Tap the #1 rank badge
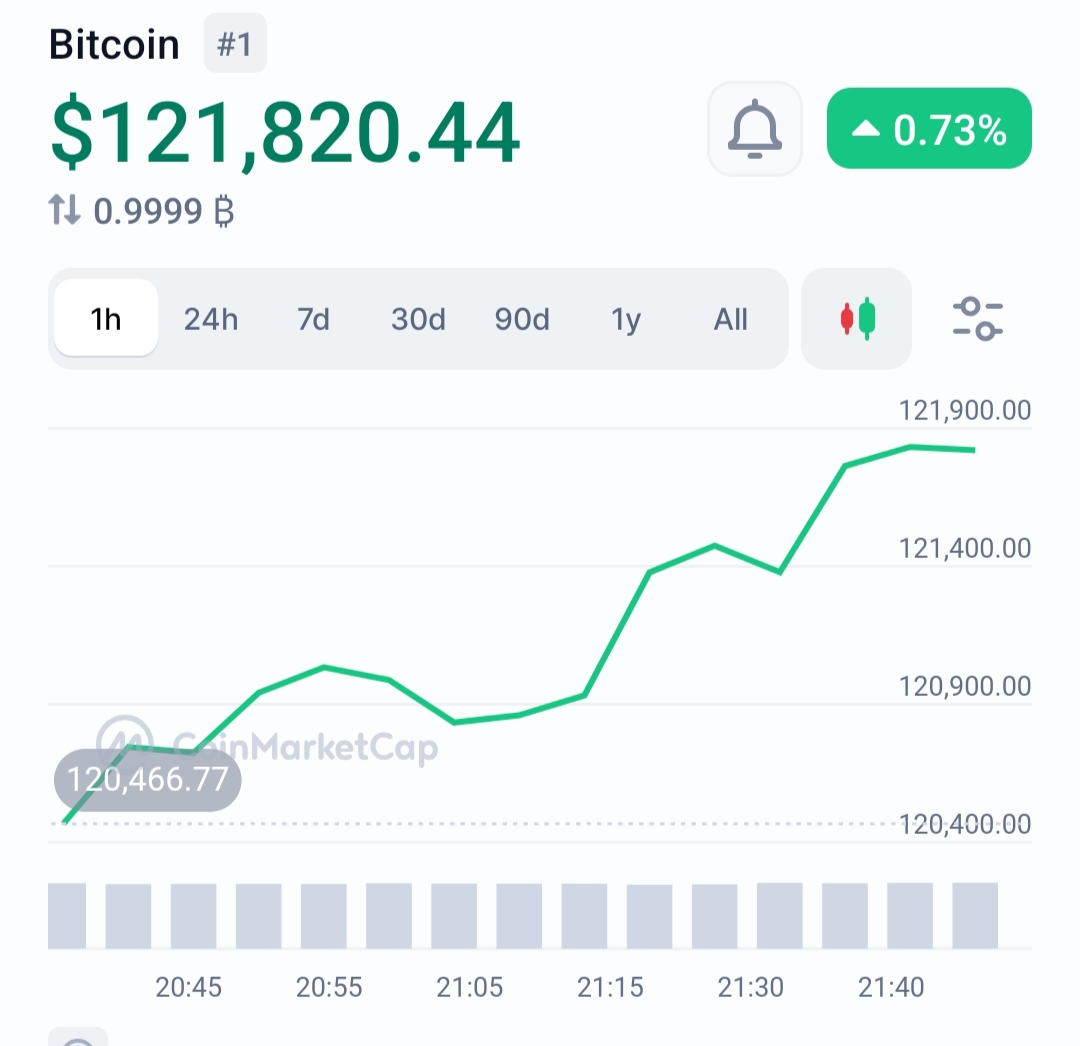Image resolution: width=1080 pixels, height=1046 pixels. point(235,43)
